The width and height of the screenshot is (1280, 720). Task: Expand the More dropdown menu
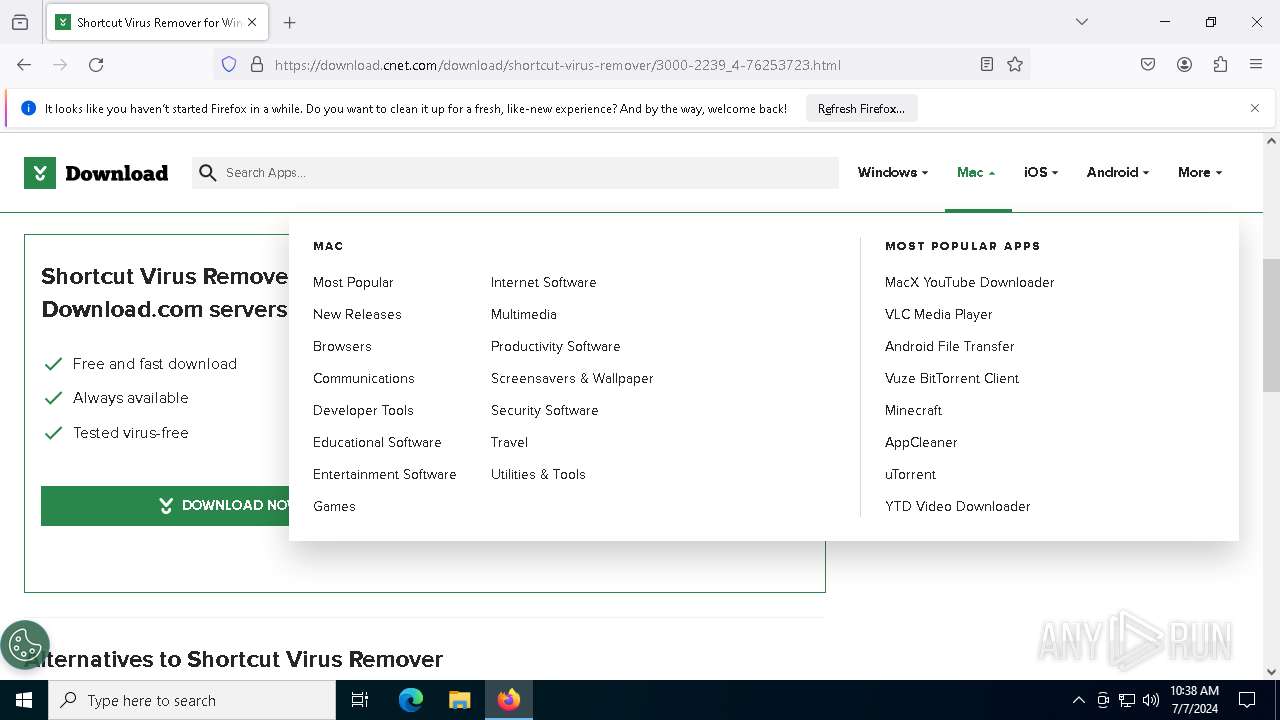pos(1200,172)
